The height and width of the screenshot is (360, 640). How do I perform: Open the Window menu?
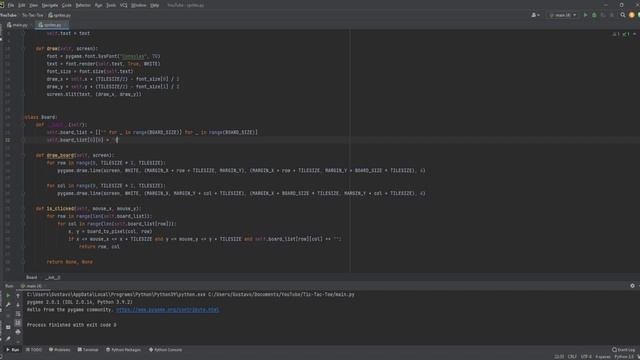[139, 5]
